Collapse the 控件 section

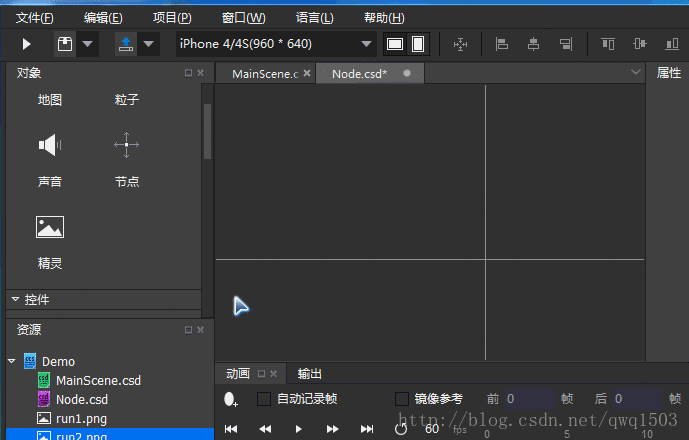[x=15, y=299]
